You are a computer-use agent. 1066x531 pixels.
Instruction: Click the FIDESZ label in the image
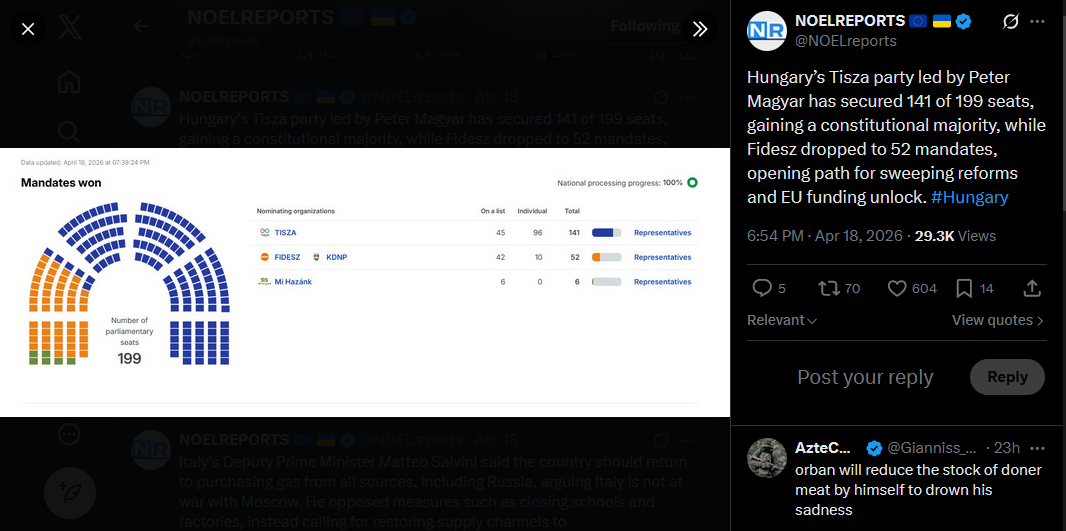click(288, 257)
